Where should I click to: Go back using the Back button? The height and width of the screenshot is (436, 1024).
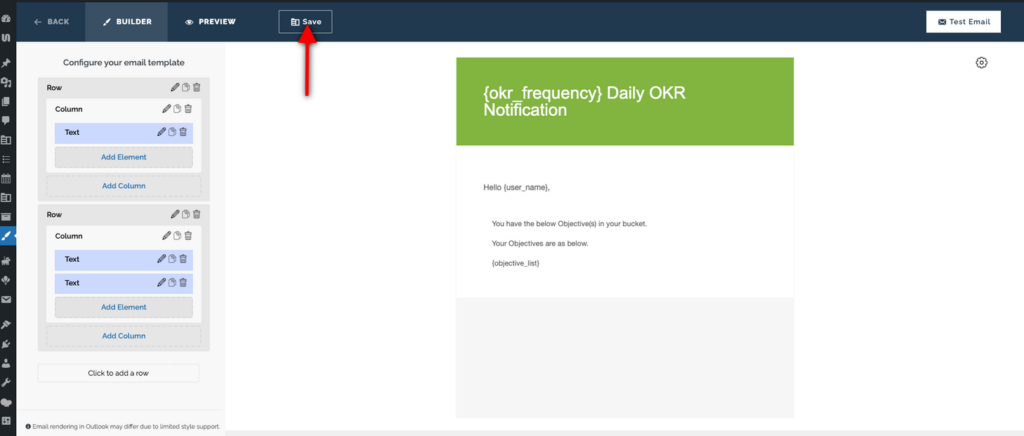tap(51, 21)
